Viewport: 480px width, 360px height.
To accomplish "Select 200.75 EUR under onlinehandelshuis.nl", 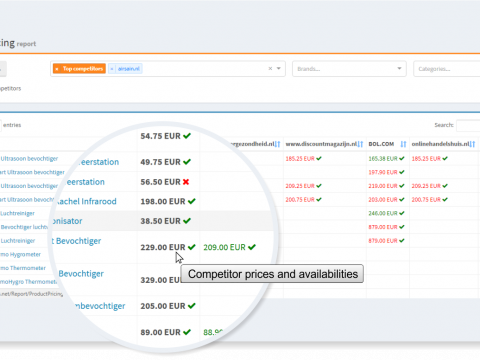I will (426, 199).
